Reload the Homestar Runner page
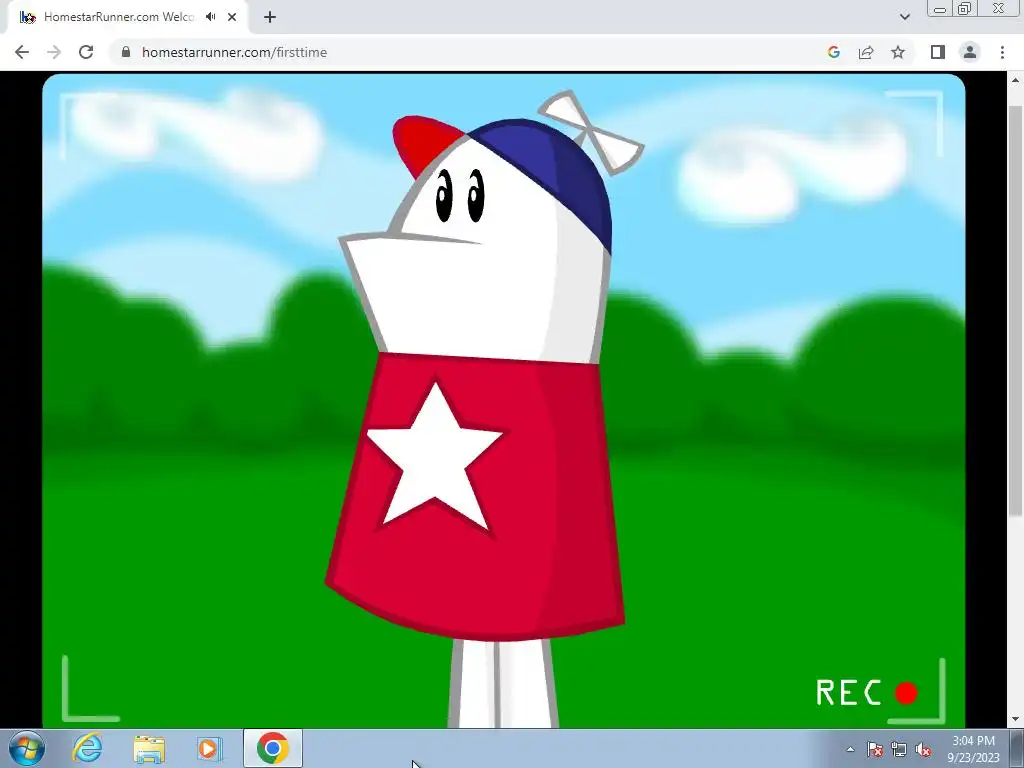 tap(86, 52)
